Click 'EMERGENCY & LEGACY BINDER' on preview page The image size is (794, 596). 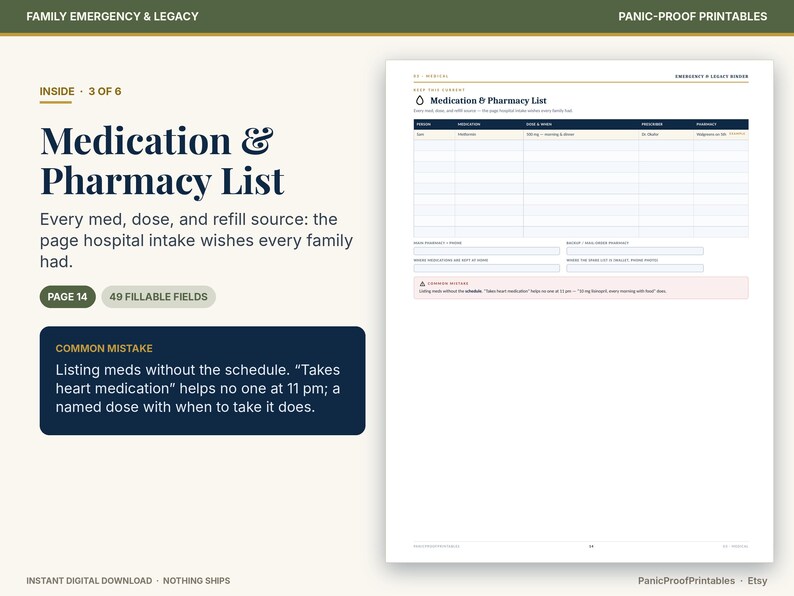click(711, 76)
